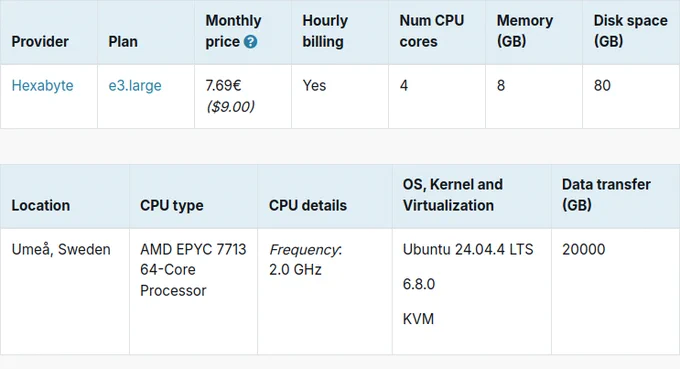The image size is (680, 369).
Task: Click the 20000 data transfer value
Action: pos(583,250)
